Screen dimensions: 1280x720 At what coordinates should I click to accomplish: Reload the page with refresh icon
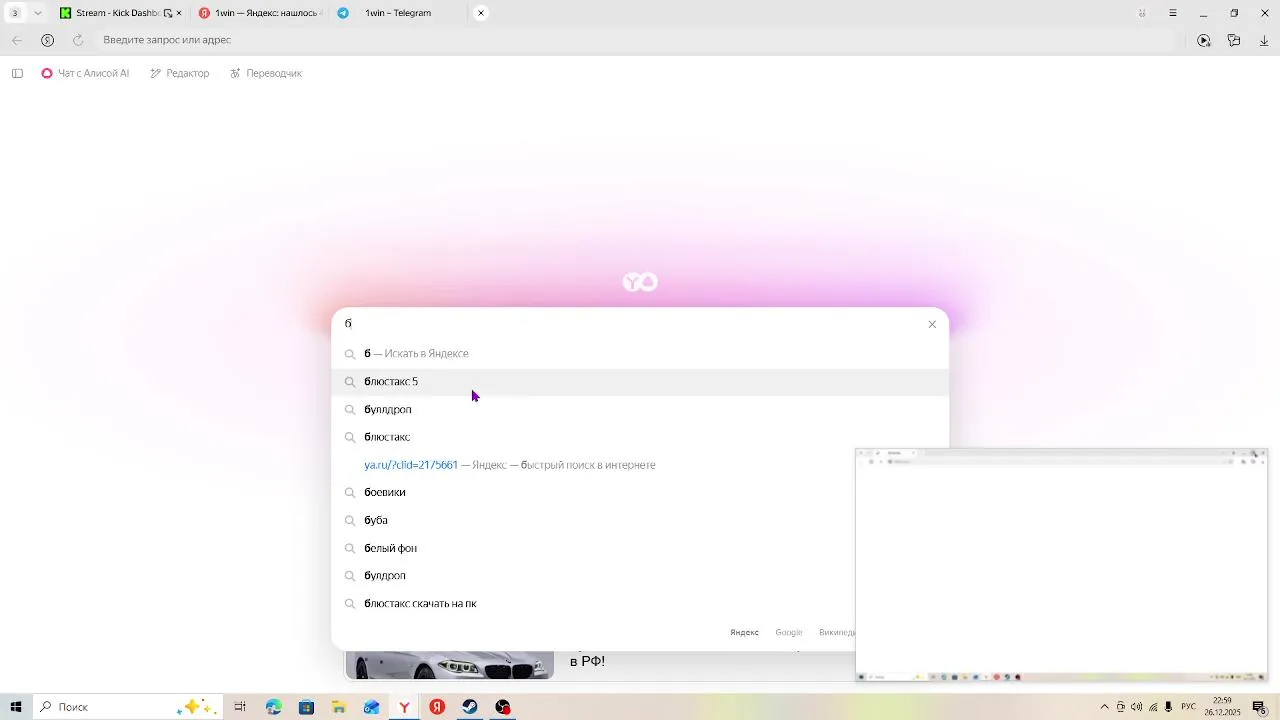click(x=78, y=40)
